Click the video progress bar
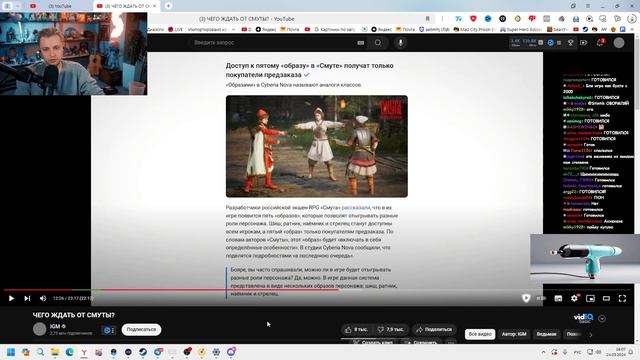This screenshot has width=640, height=360. [x=318, y=290]
